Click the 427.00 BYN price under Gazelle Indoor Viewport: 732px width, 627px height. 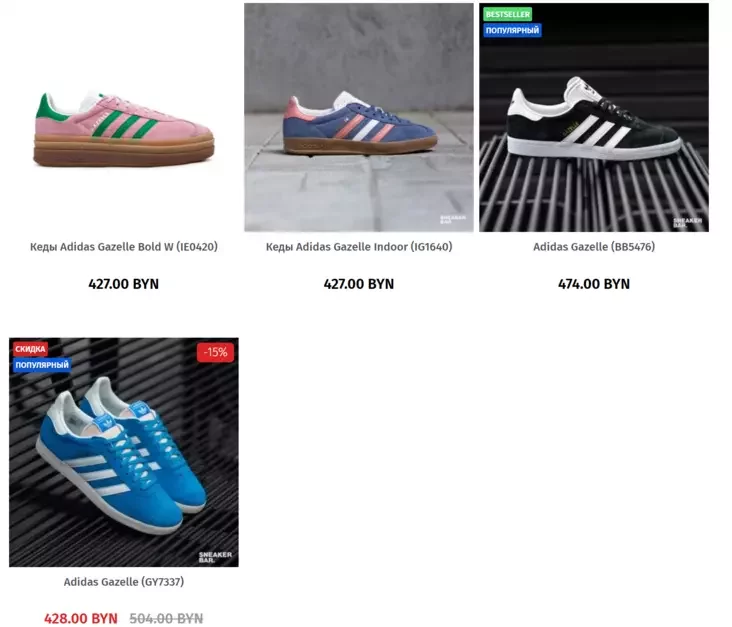[359, 284]
